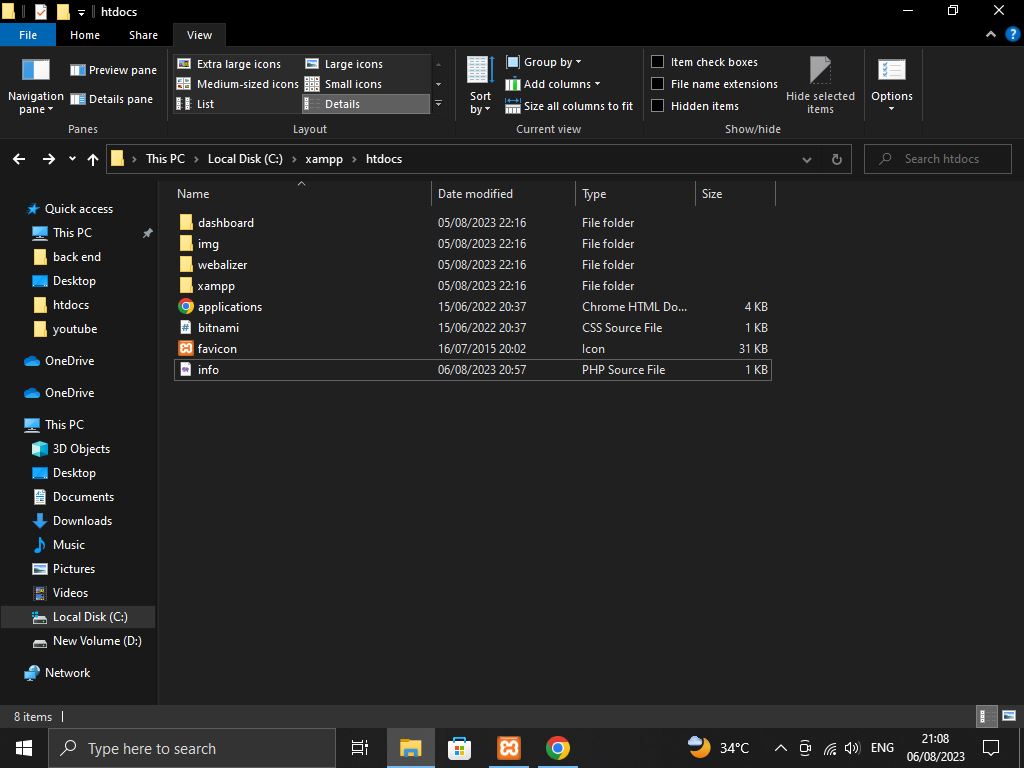Sort files by Type column

635,194
